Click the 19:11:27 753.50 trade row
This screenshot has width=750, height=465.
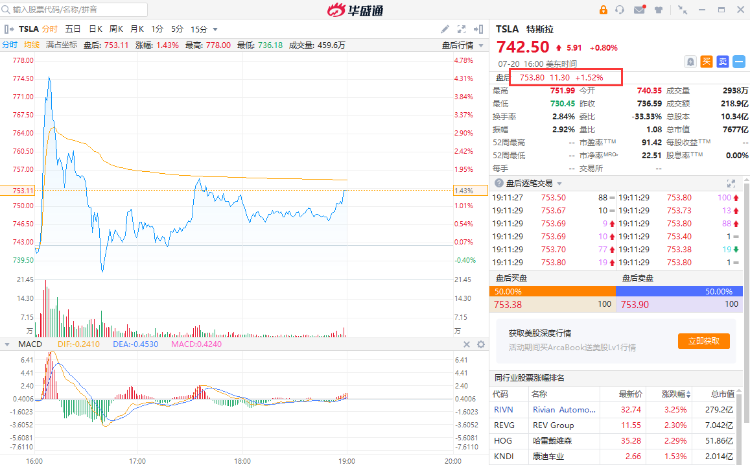(x=553, y=198)
